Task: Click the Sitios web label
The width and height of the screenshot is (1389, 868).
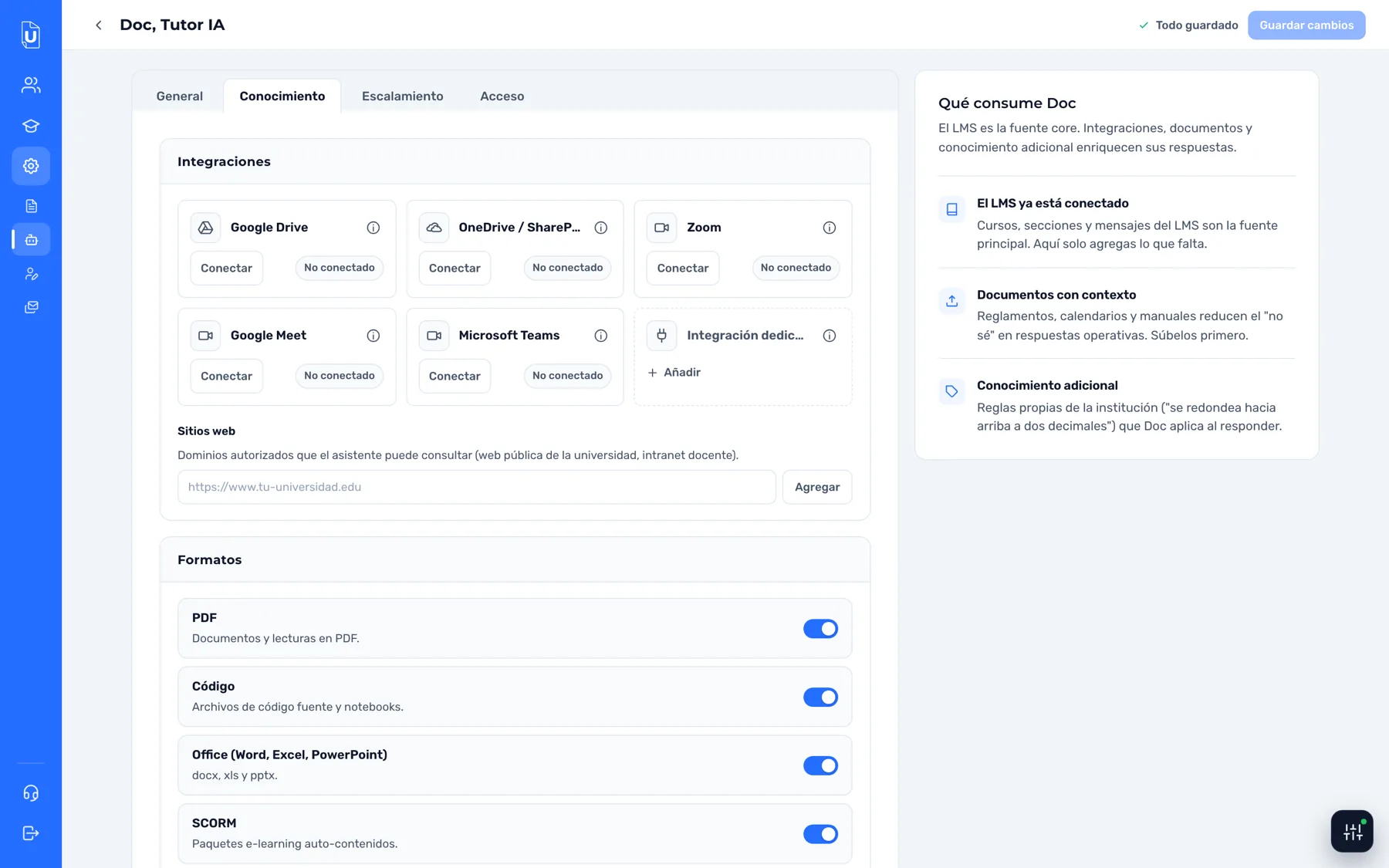Action: click(x=206, y=431)
